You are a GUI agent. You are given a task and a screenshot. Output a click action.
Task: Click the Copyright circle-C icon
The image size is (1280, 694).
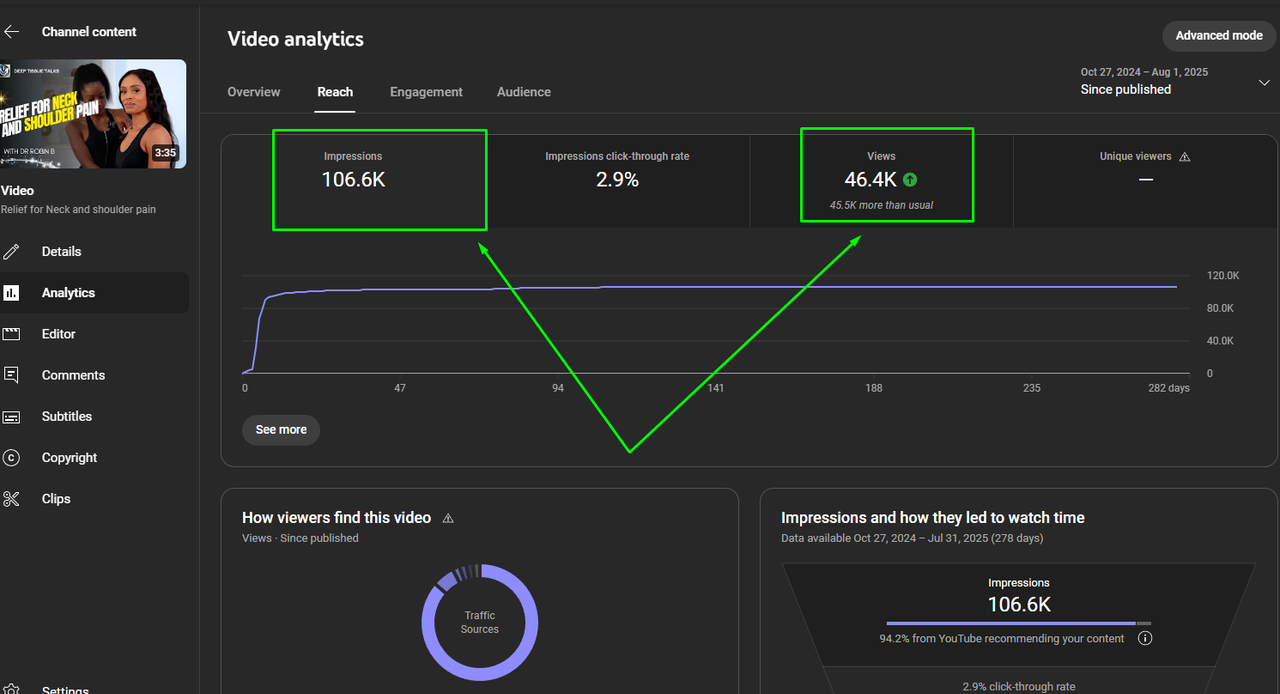click(11, 458)
